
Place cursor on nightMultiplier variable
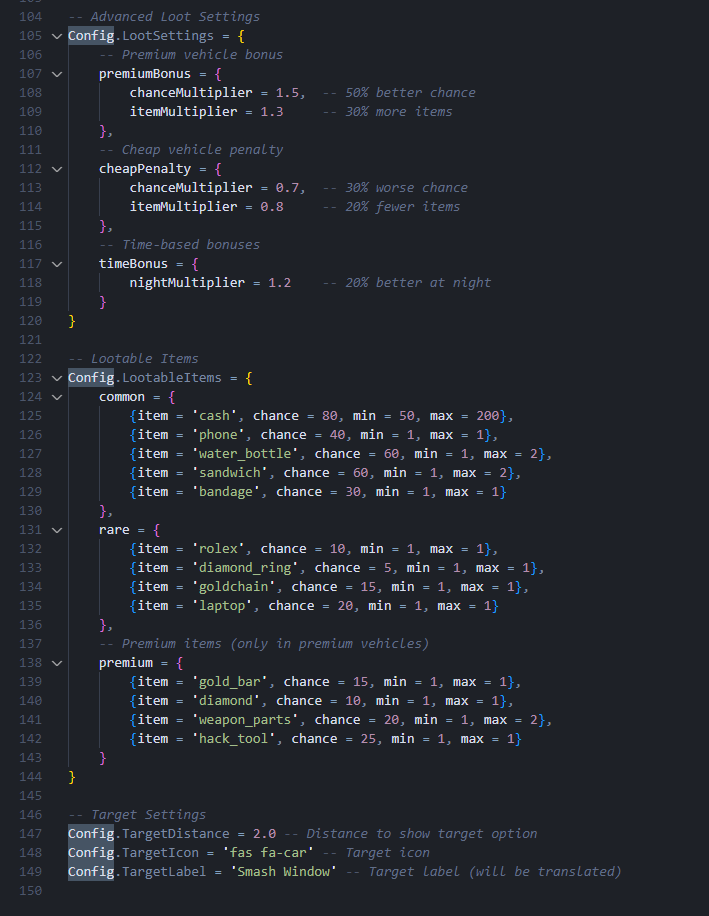(x=186, y=283)
